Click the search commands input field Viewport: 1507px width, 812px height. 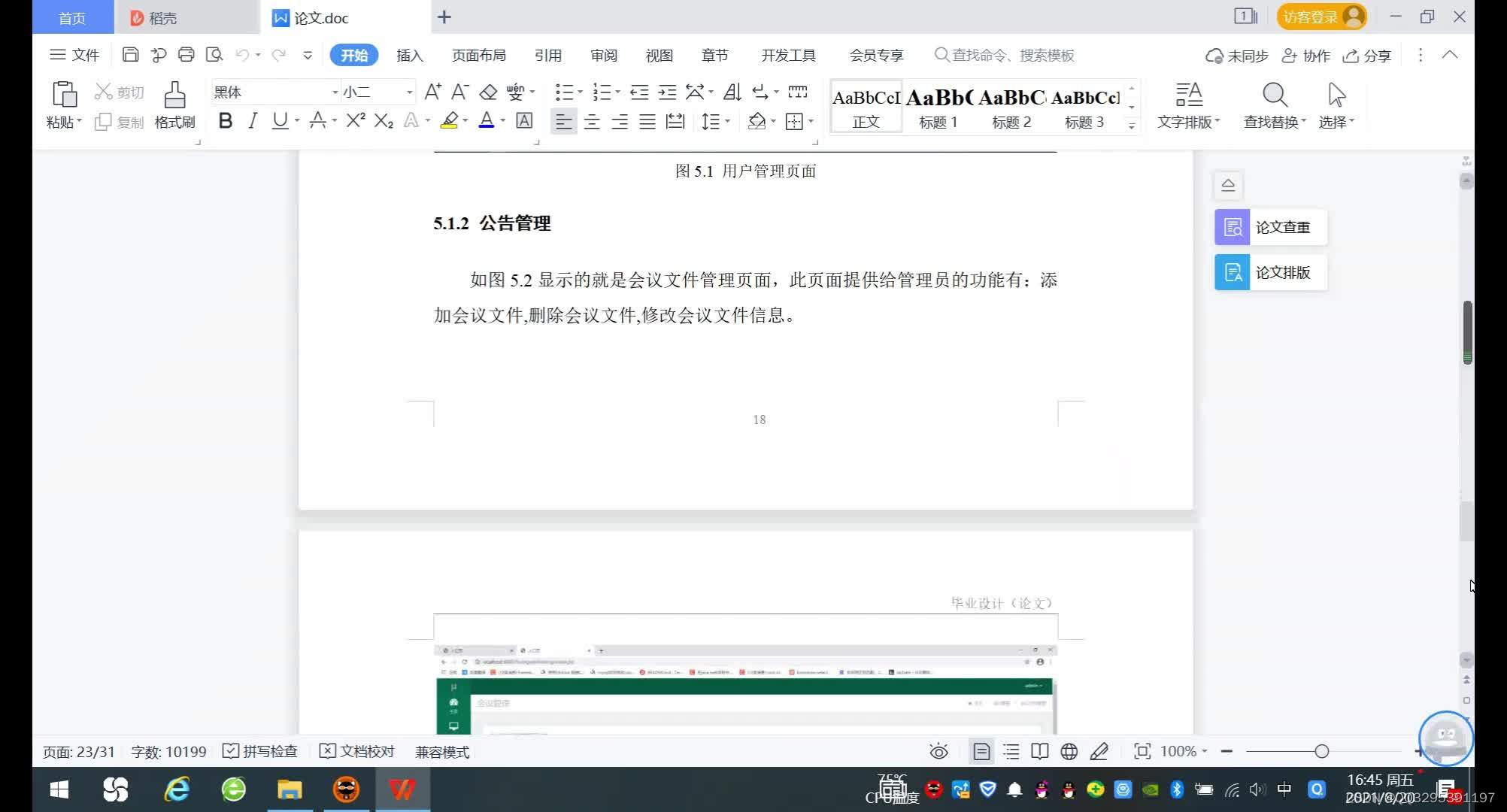click(1005, 55)
